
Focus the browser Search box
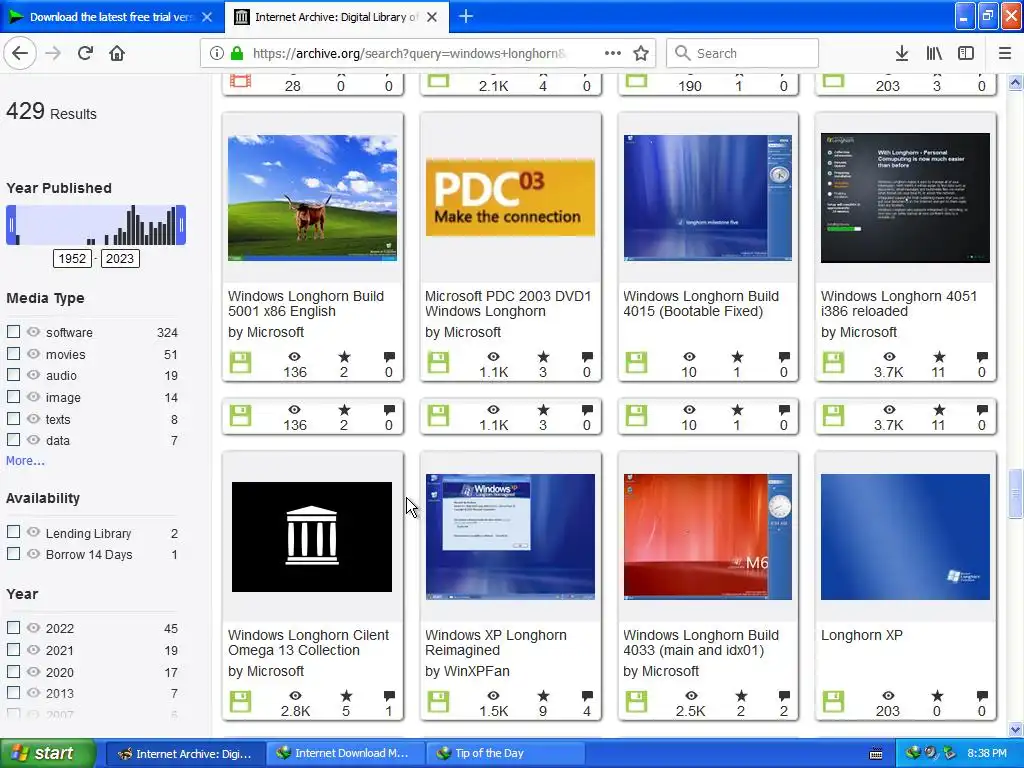point(743,53)
